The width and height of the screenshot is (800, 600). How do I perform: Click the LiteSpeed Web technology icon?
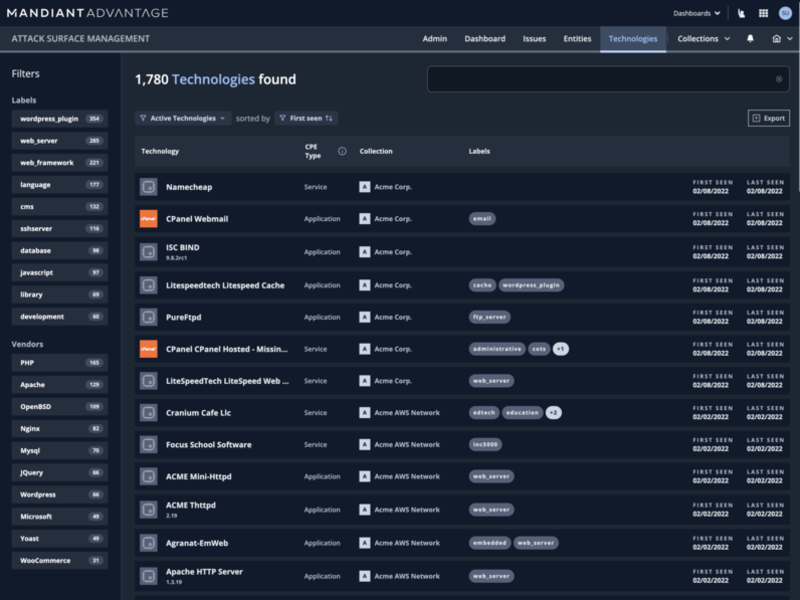click(x=148, y=381)
